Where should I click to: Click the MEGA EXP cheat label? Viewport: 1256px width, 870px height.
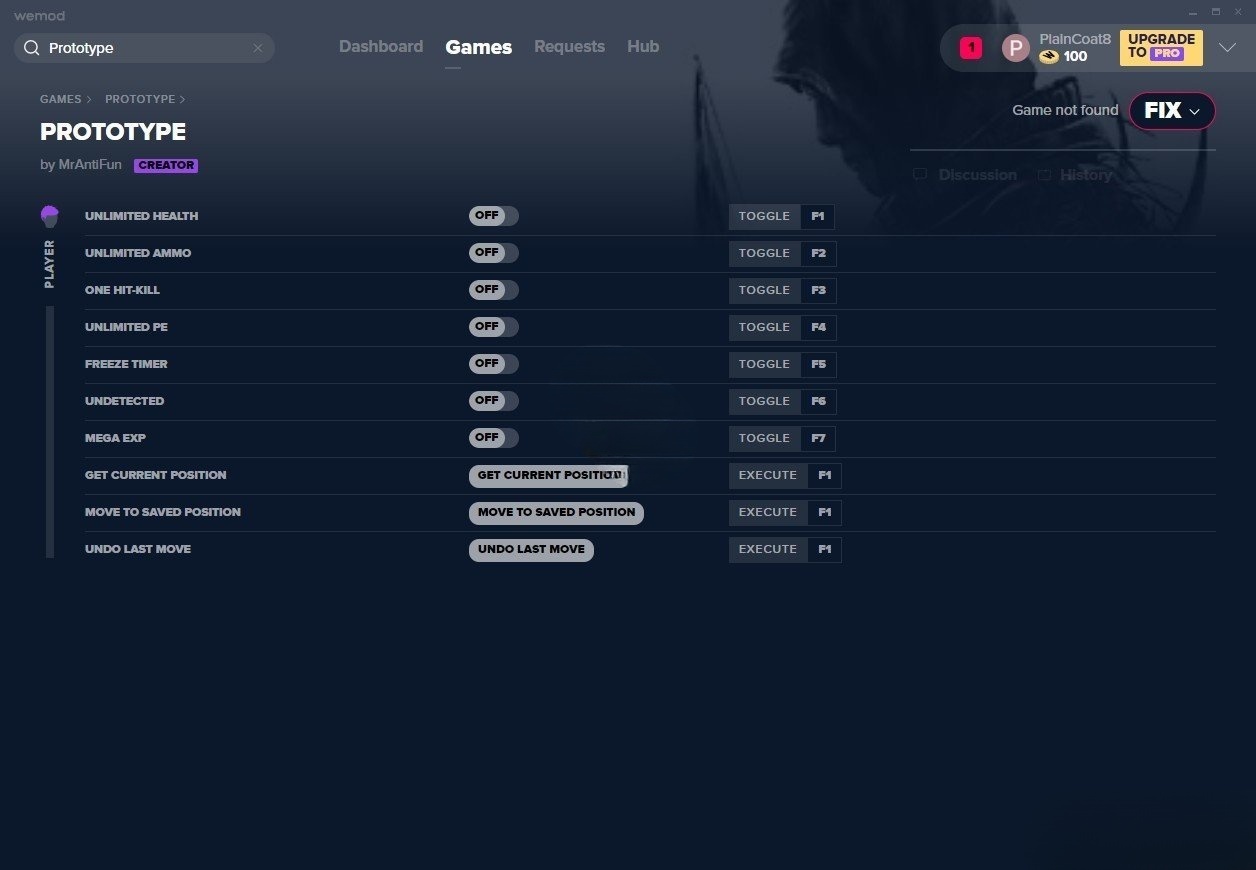click(115, 438)
